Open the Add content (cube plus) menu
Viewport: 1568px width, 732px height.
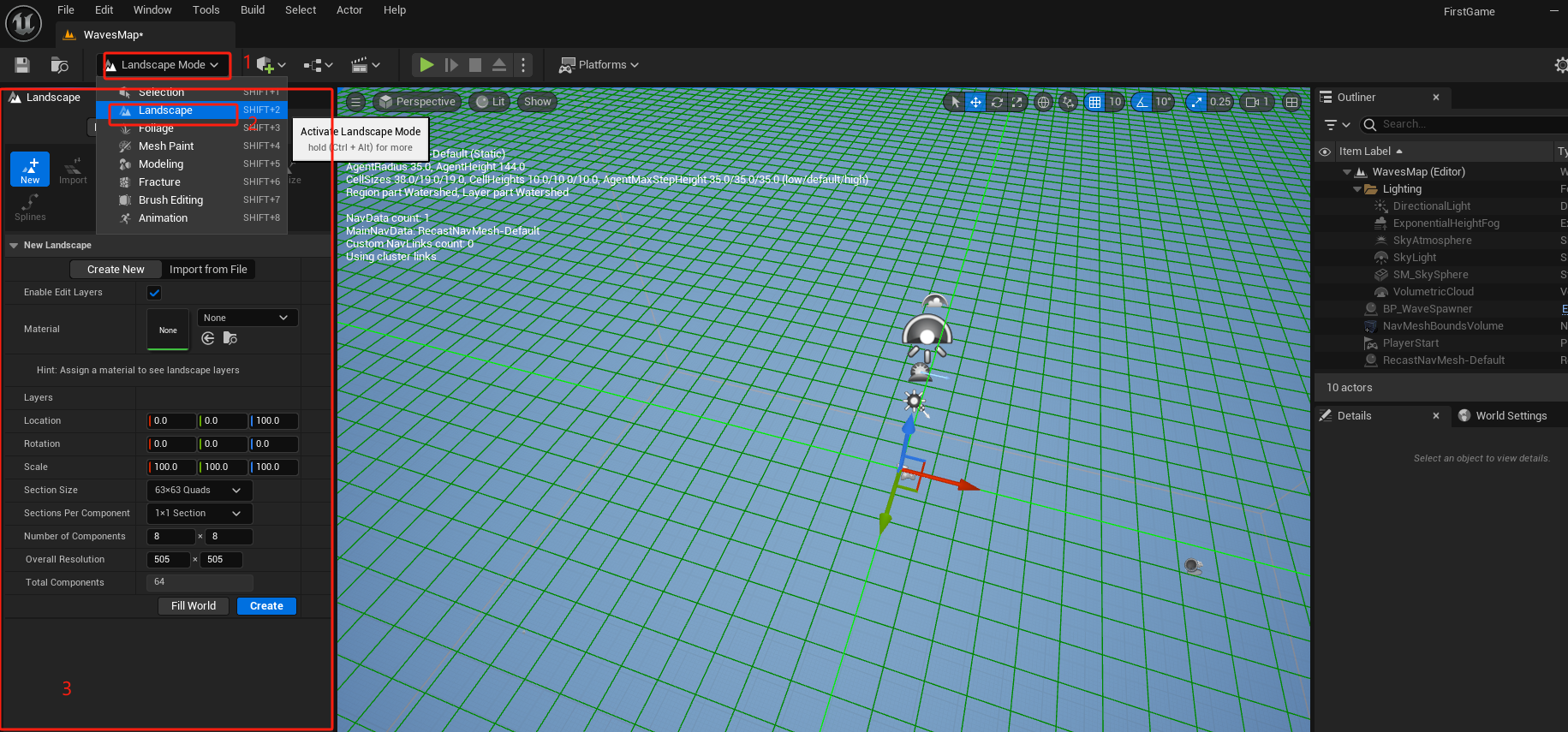(271, 65)
